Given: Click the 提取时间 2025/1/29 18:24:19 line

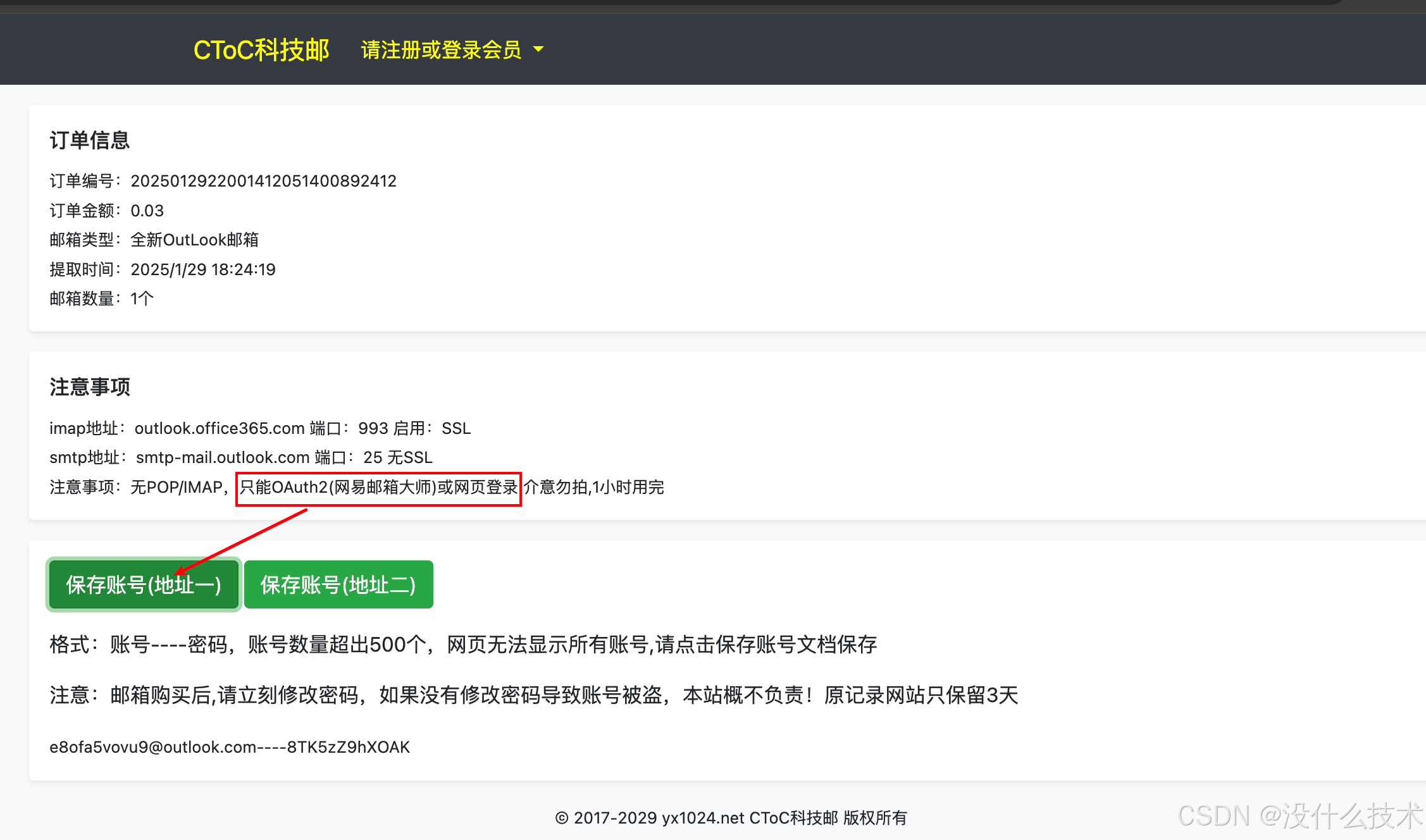Looking at the screenshot, I should 163,269.
